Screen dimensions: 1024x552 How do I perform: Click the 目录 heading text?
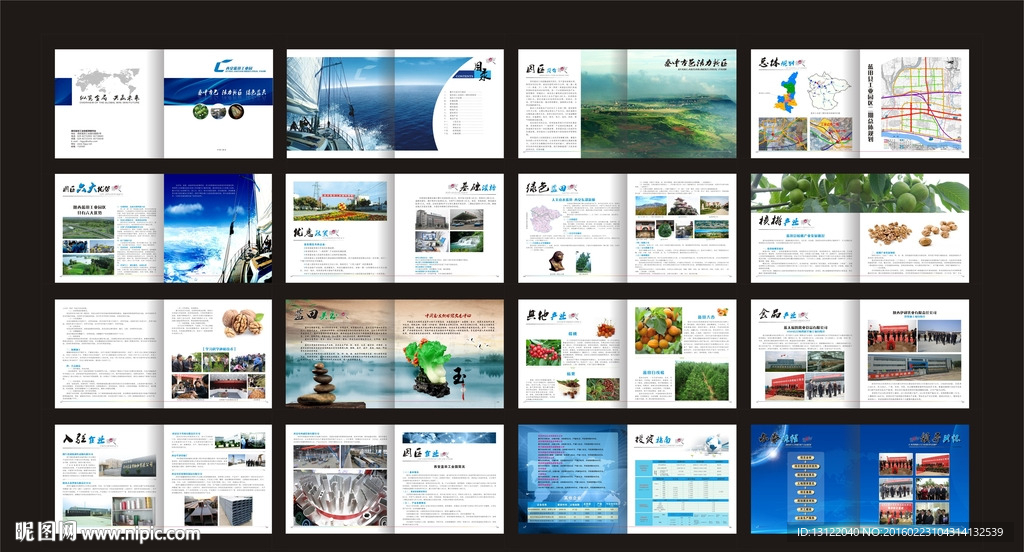click(x=481, y=69)
